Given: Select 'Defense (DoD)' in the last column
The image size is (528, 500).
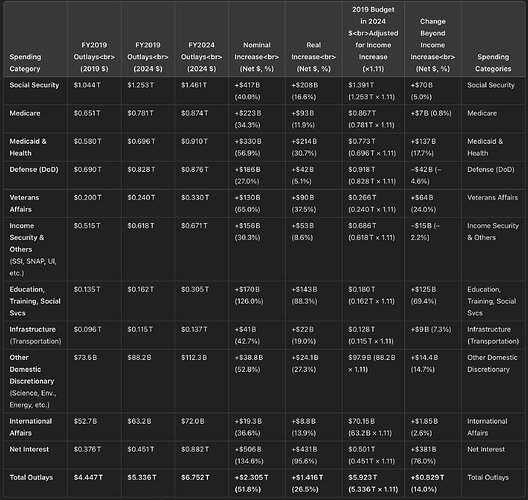Looking at the screenshot, I should tap(491, 170).
